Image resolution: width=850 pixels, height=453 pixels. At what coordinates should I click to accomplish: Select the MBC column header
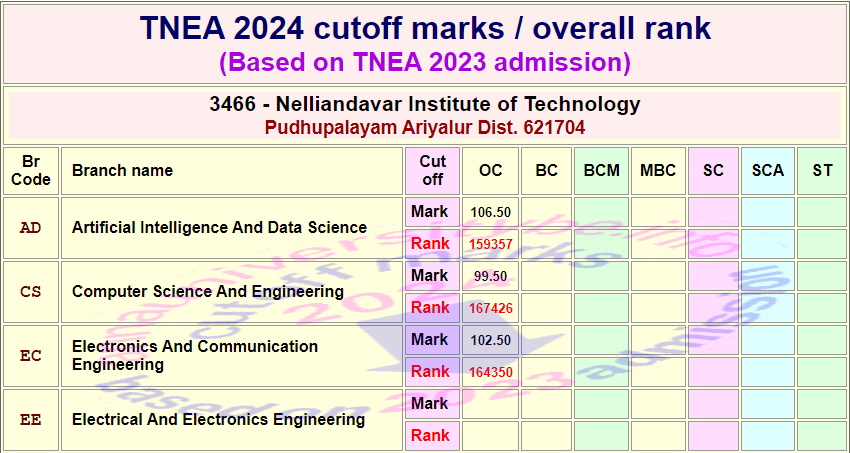(x=657, y=171)
